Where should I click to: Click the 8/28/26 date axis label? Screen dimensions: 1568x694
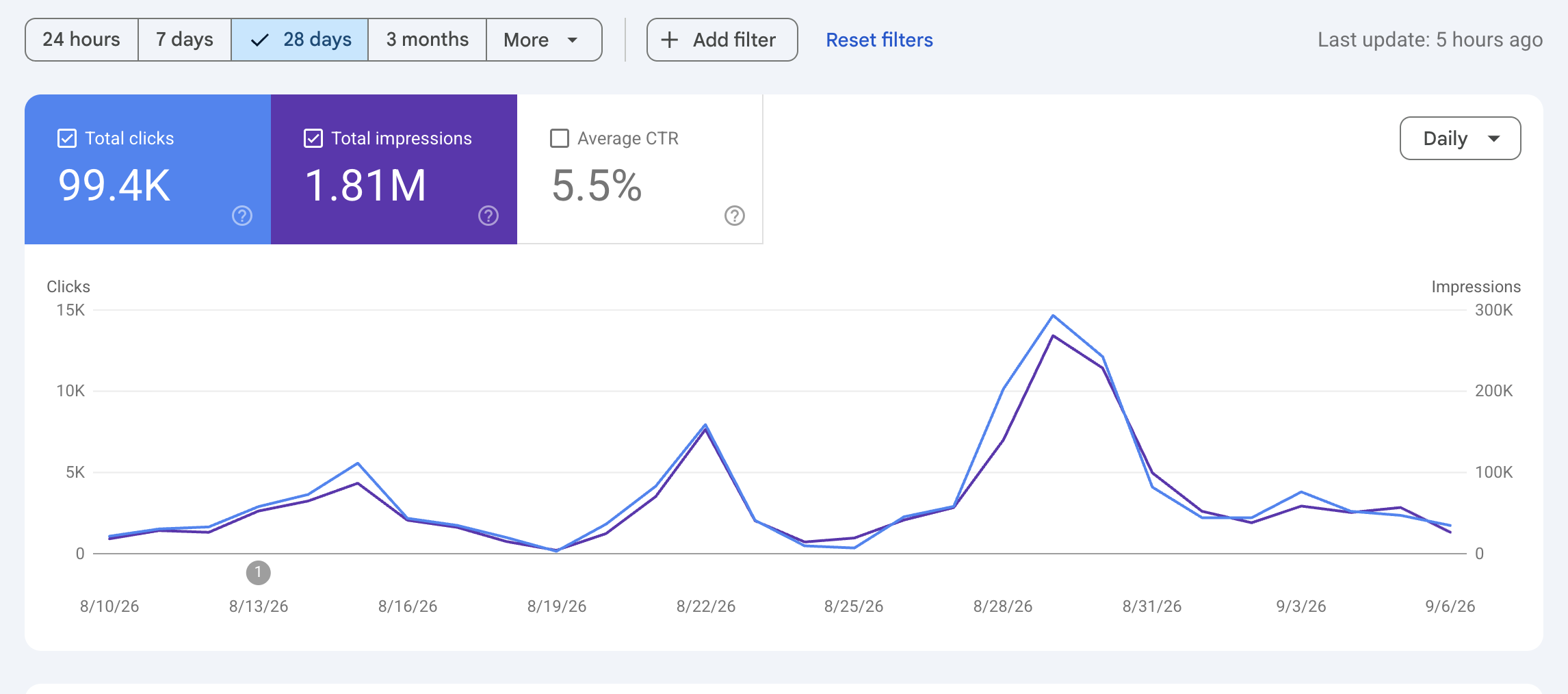1003,606
